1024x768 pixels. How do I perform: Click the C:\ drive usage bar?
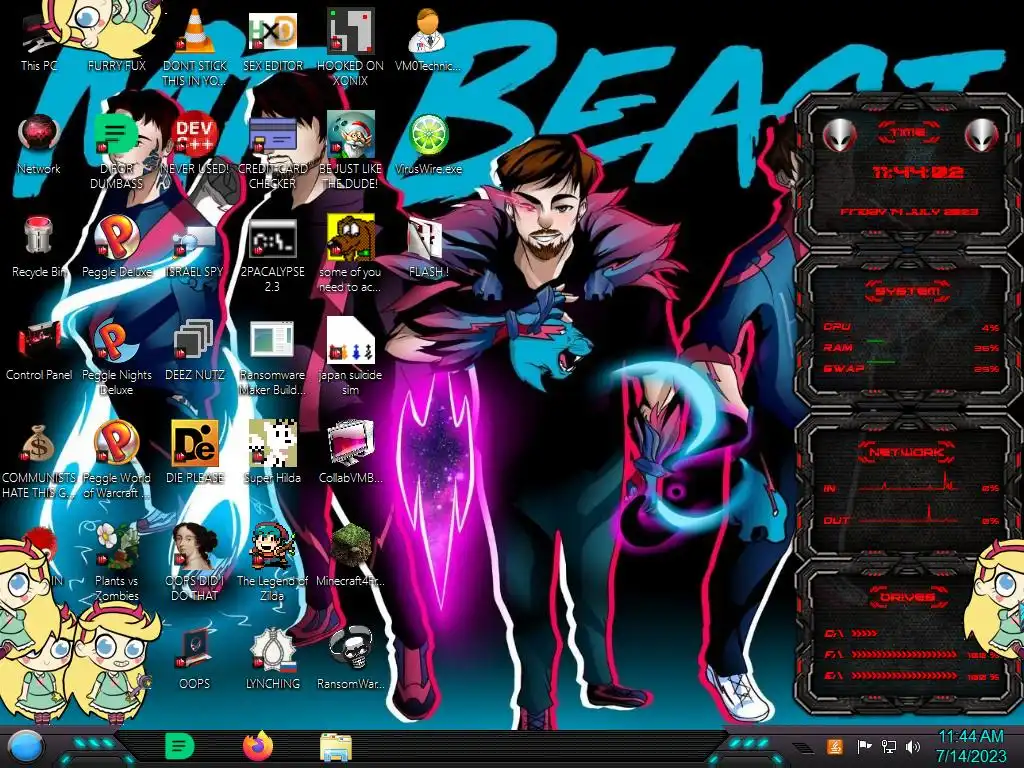864,633
